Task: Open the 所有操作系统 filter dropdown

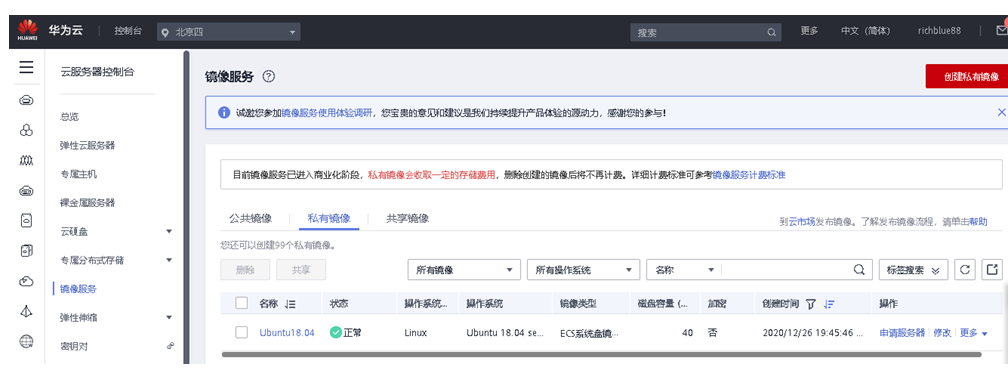Action: coord(583,270)
